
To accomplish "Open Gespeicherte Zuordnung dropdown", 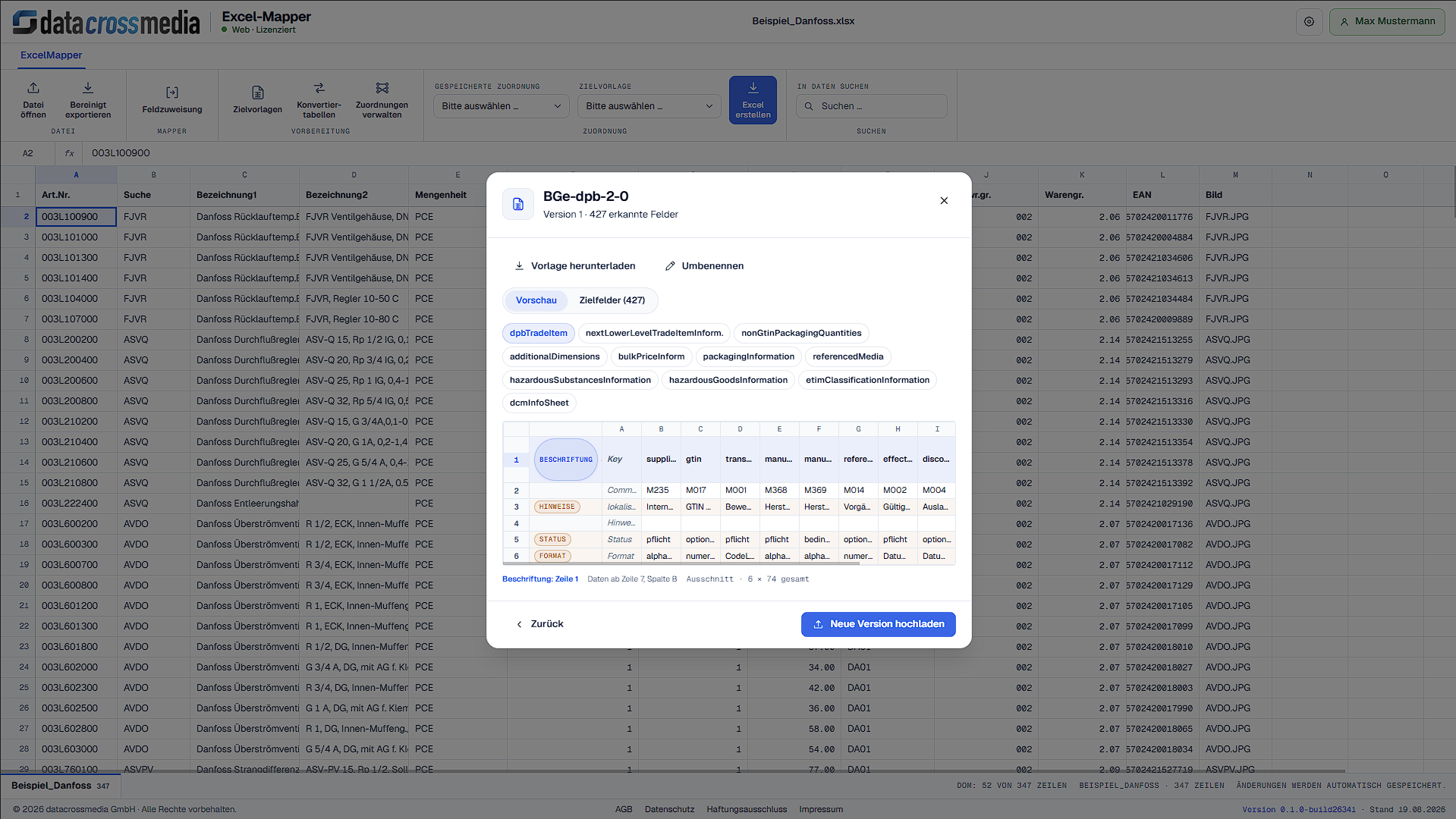I will coord(502,106).
